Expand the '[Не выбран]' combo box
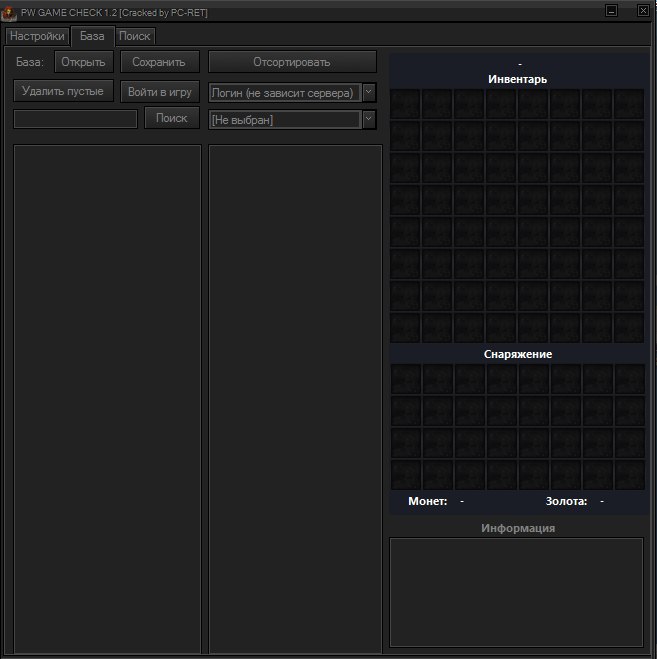 (369, 119)
